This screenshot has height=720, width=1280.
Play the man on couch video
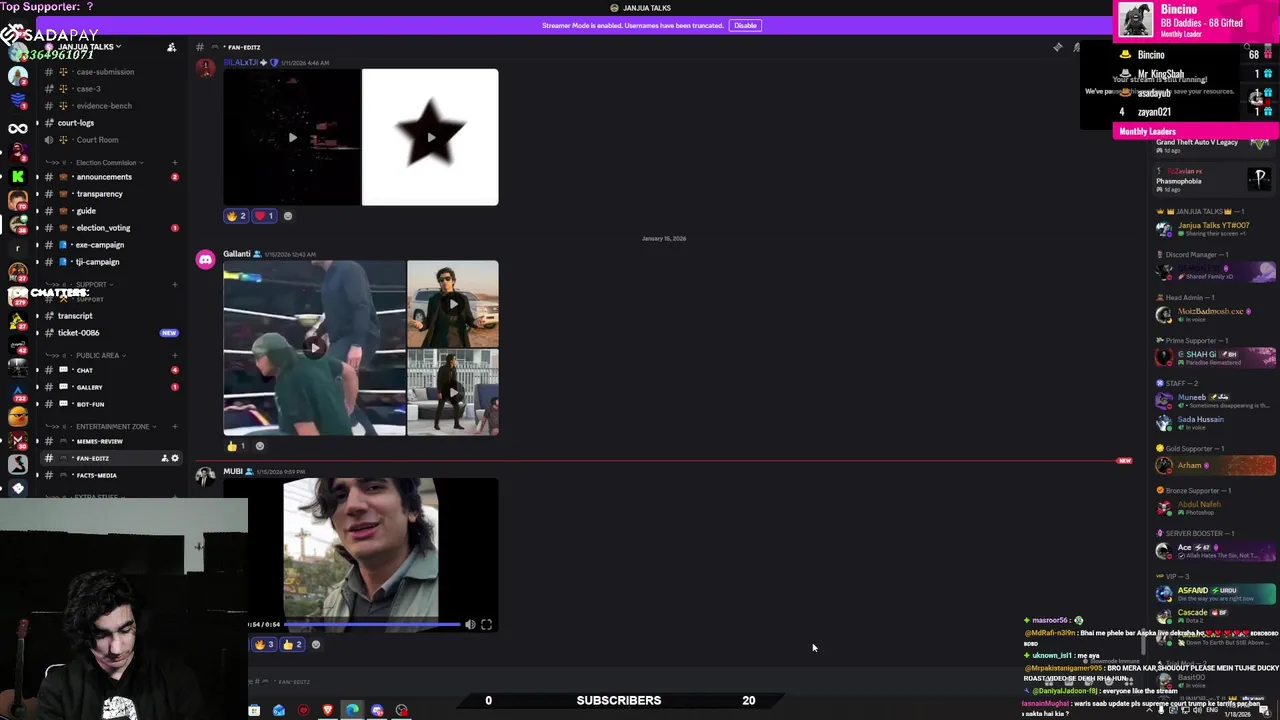(x=453, y=392)
